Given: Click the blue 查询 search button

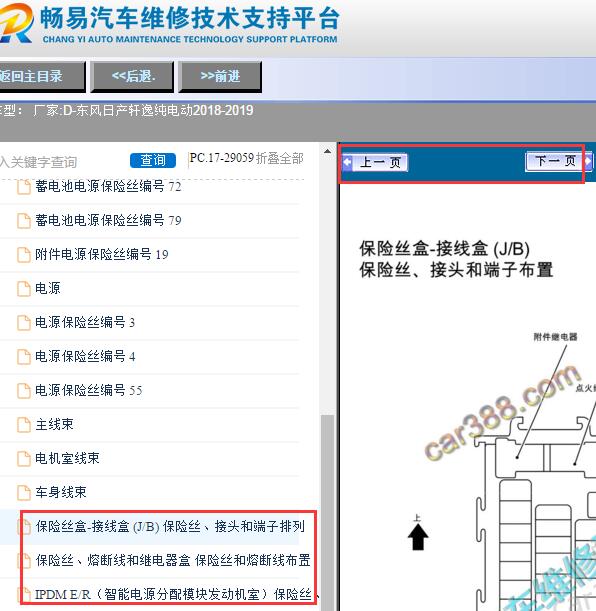Looking at the screenshot, I should [153, 161].
